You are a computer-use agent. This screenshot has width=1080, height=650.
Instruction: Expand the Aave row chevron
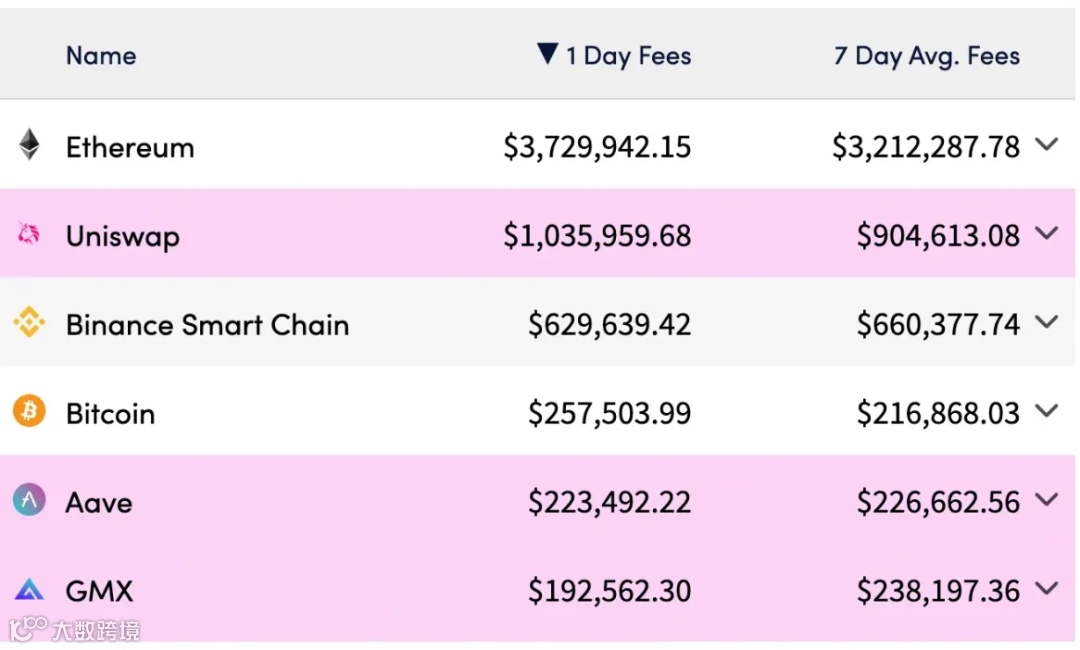tap(1046, 500)
